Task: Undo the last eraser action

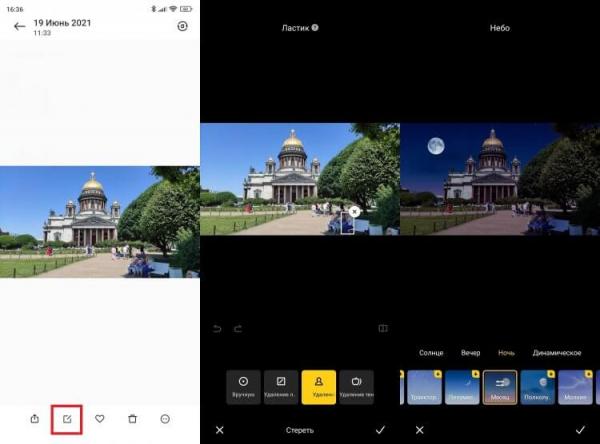Action: (217, 328)
